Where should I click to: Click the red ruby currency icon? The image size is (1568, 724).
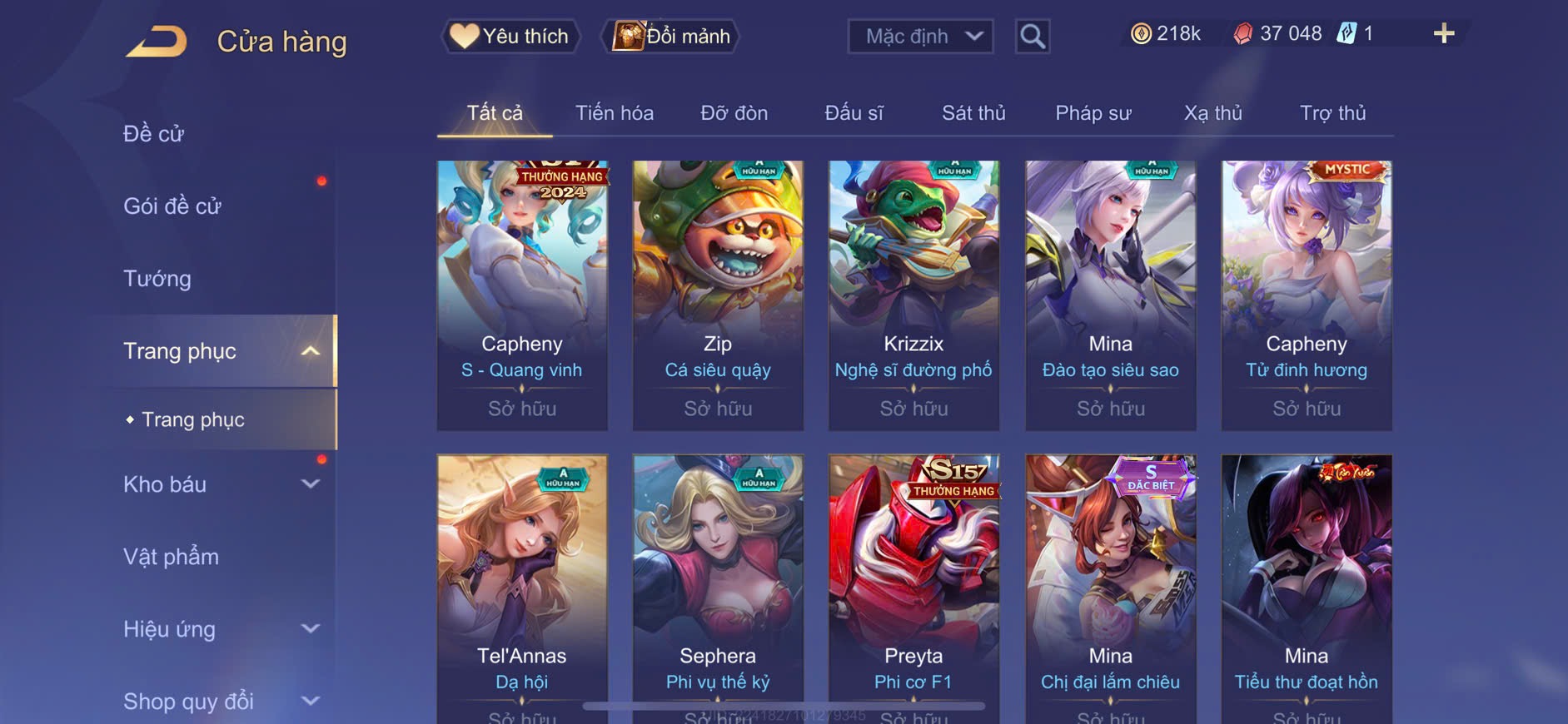pos(1242,34)
